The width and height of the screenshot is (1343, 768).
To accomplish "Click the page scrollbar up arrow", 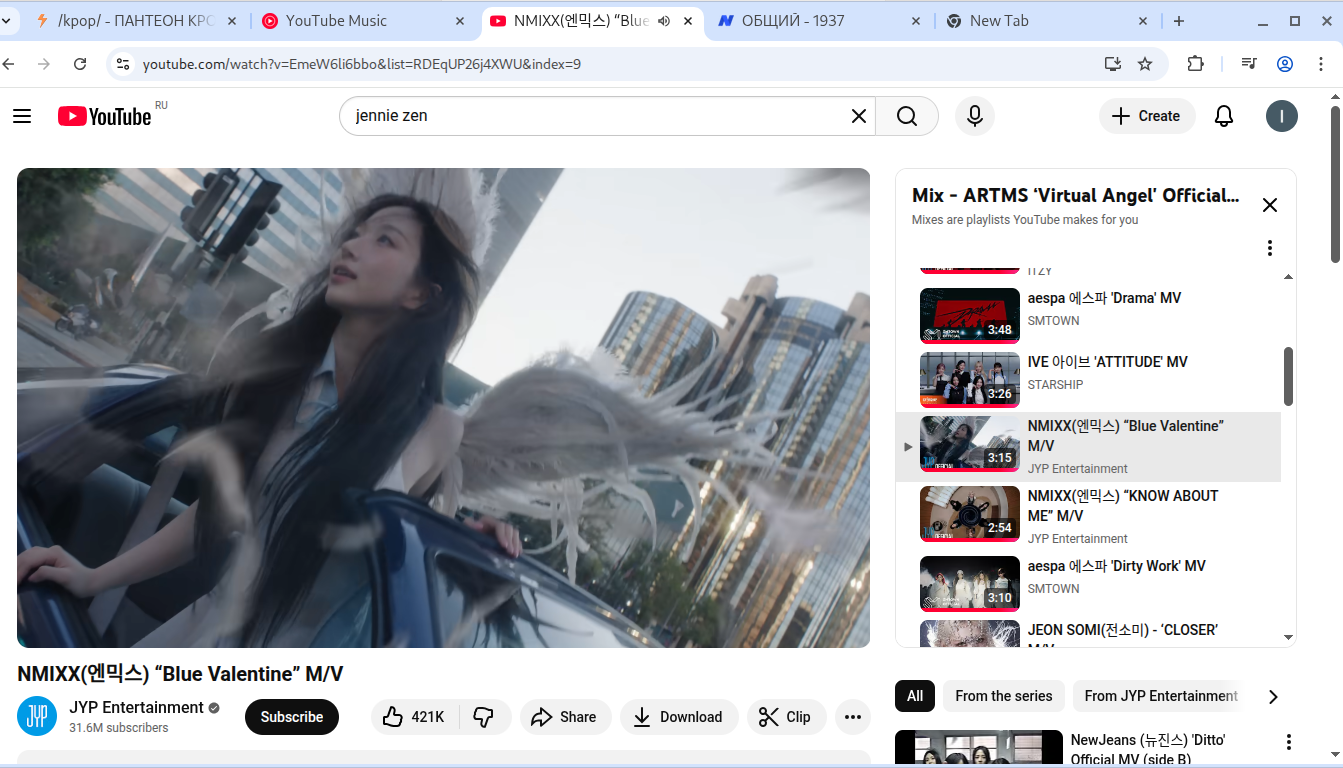I will 1336,96.
